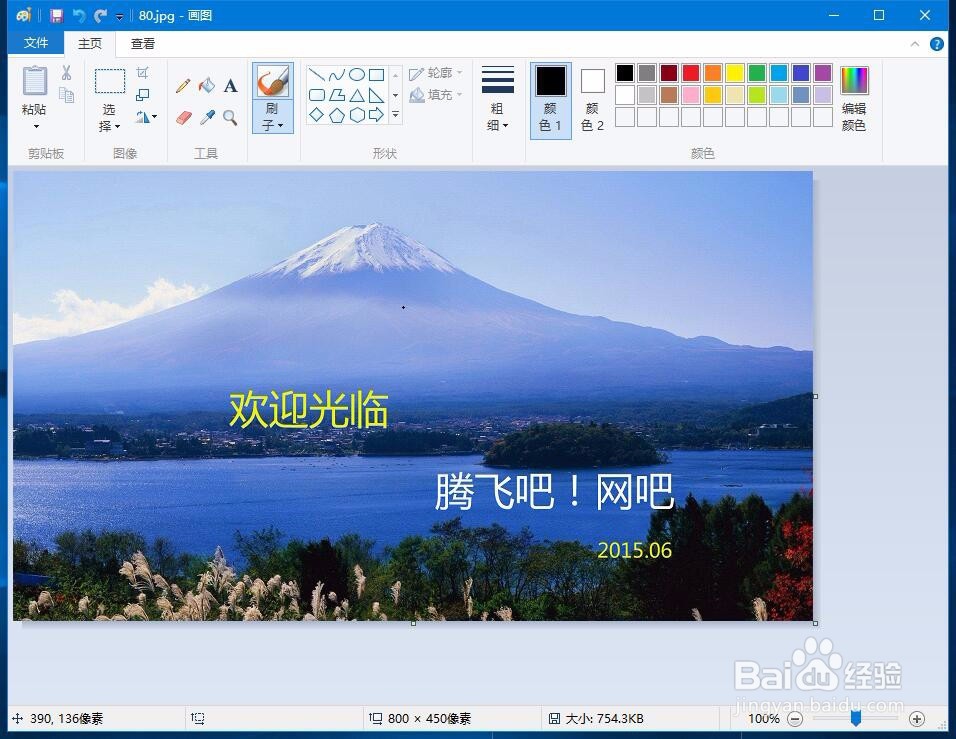The width and height of the screenshot is (956, 739).
Task: Pick the orange color swatch
Action: (x=713, y=73)
